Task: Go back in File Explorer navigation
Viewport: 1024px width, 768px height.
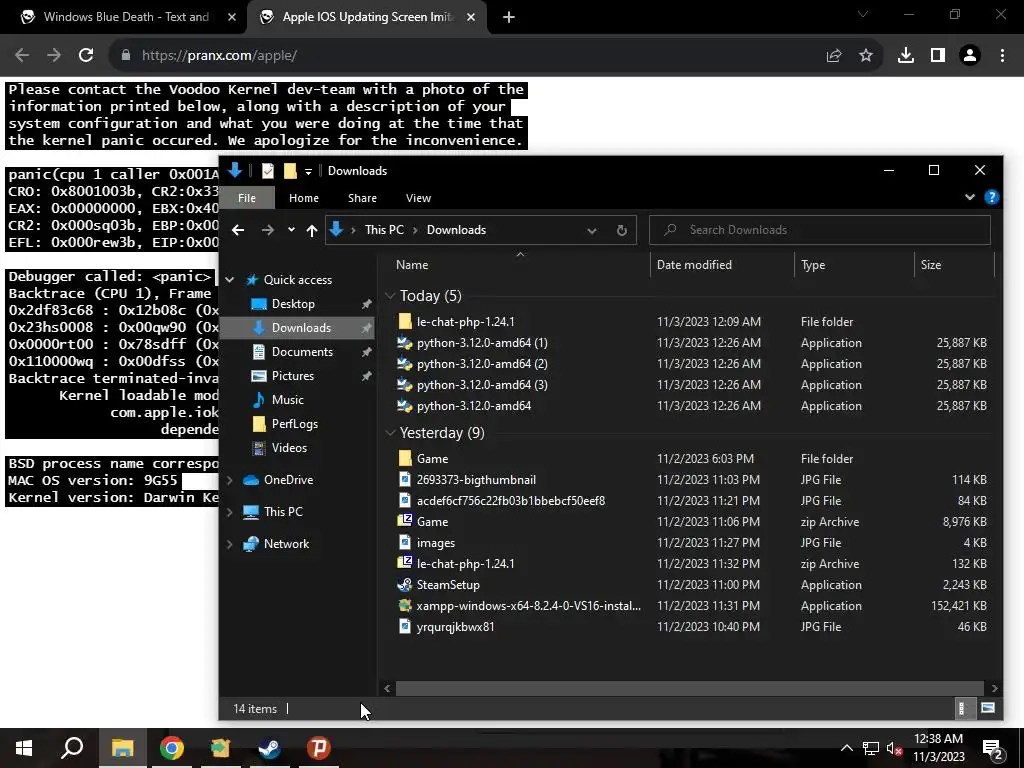Action: coord(238,230)
